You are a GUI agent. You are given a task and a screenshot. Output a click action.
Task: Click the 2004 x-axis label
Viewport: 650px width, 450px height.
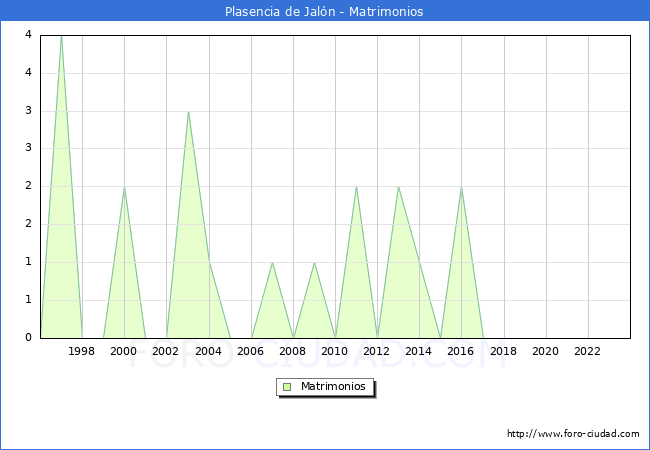tap(209, 351)
